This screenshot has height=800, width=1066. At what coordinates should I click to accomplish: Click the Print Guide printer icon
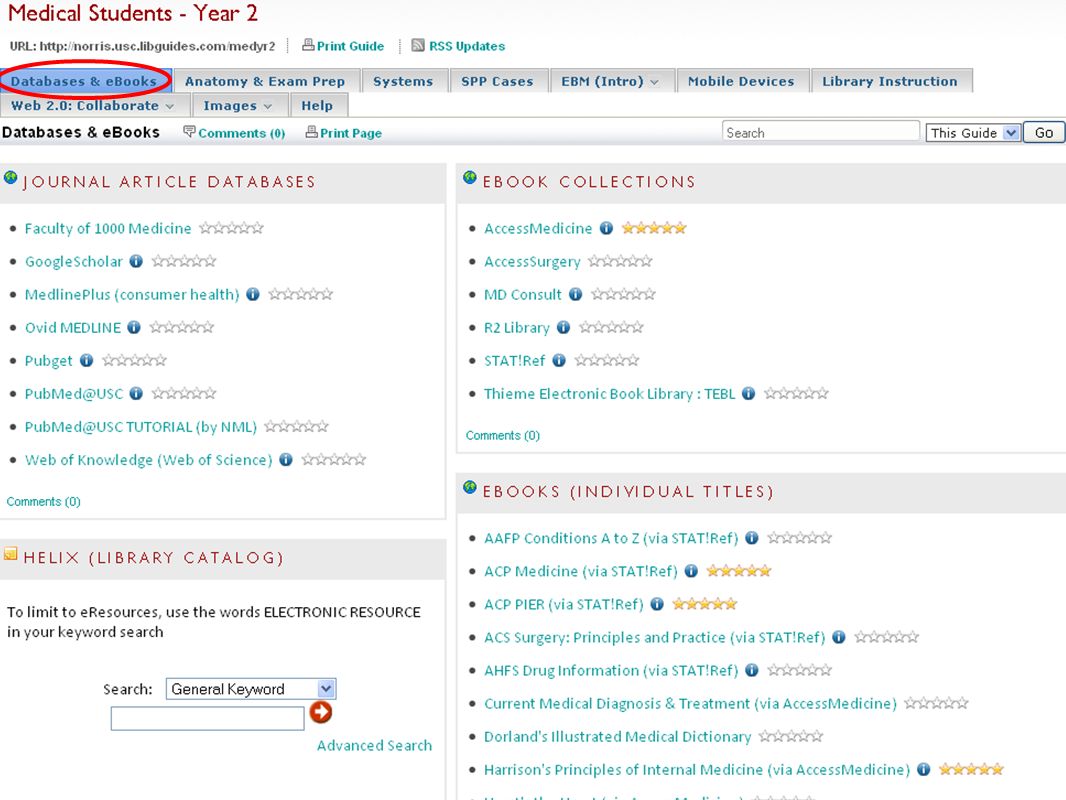click(x=308, y=45)
